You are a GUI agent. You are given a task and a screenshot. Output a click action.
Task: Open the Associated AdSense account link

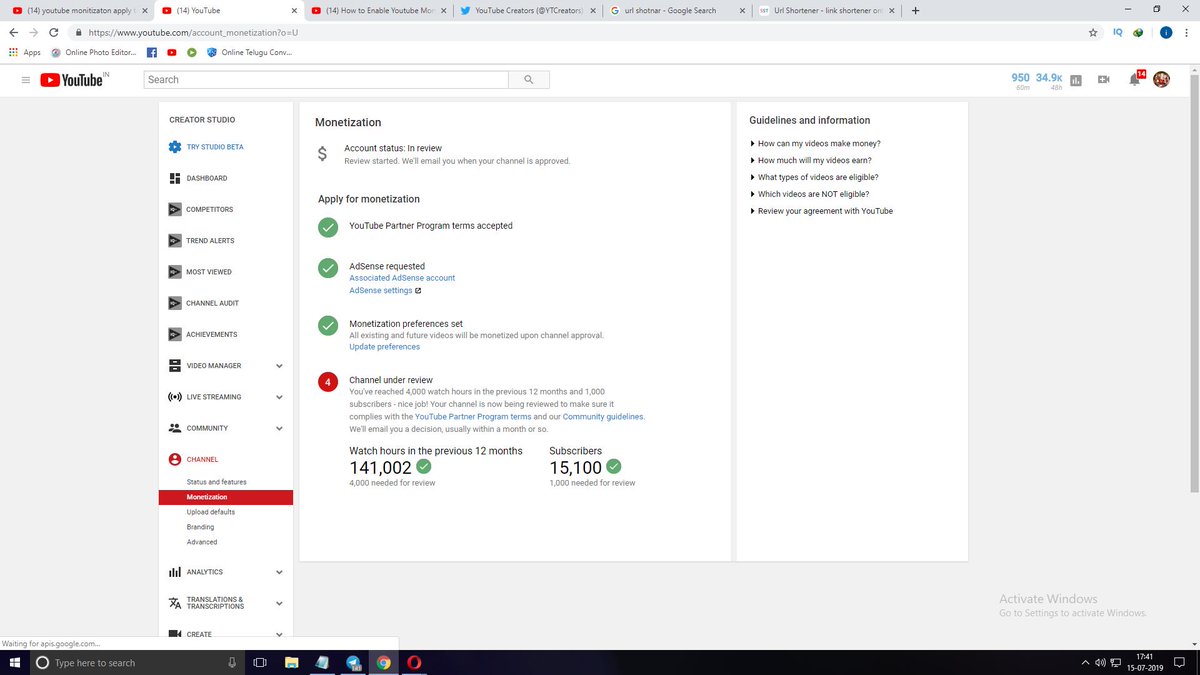pyautogui.click(x=402, y=278)
